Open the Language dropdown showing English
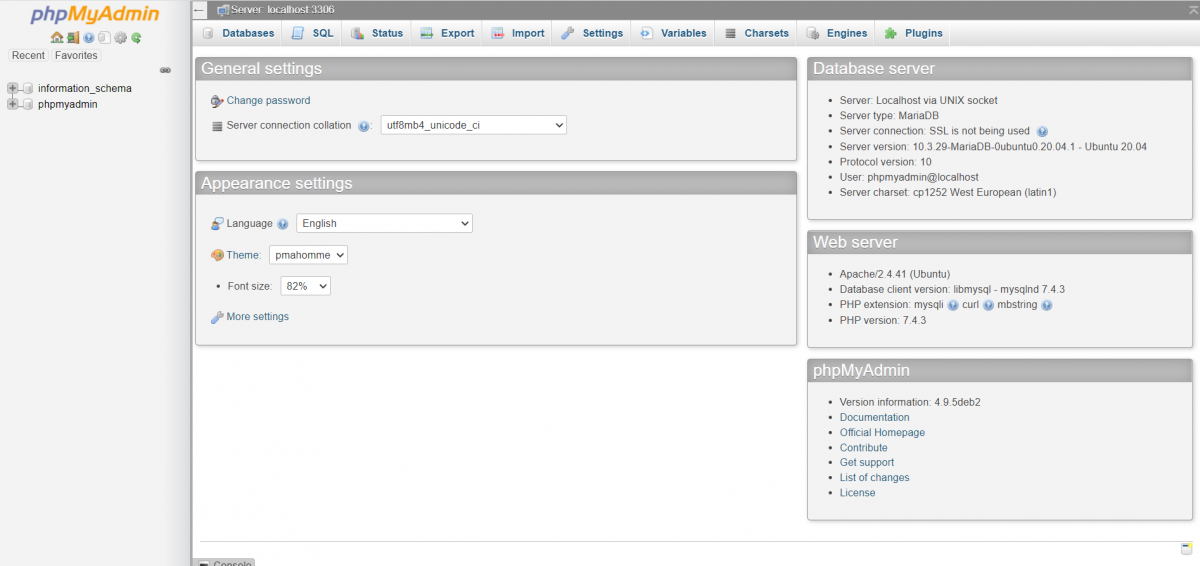 [384, 224]
